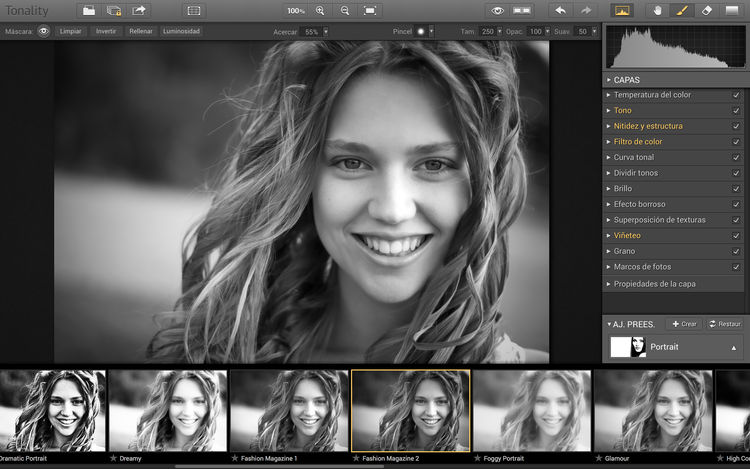Image resolution: width=750 pixels, height=469 pixels.
Task: Toggle the preview eye icon in top toolbar
Action: [x=497, y=11]
